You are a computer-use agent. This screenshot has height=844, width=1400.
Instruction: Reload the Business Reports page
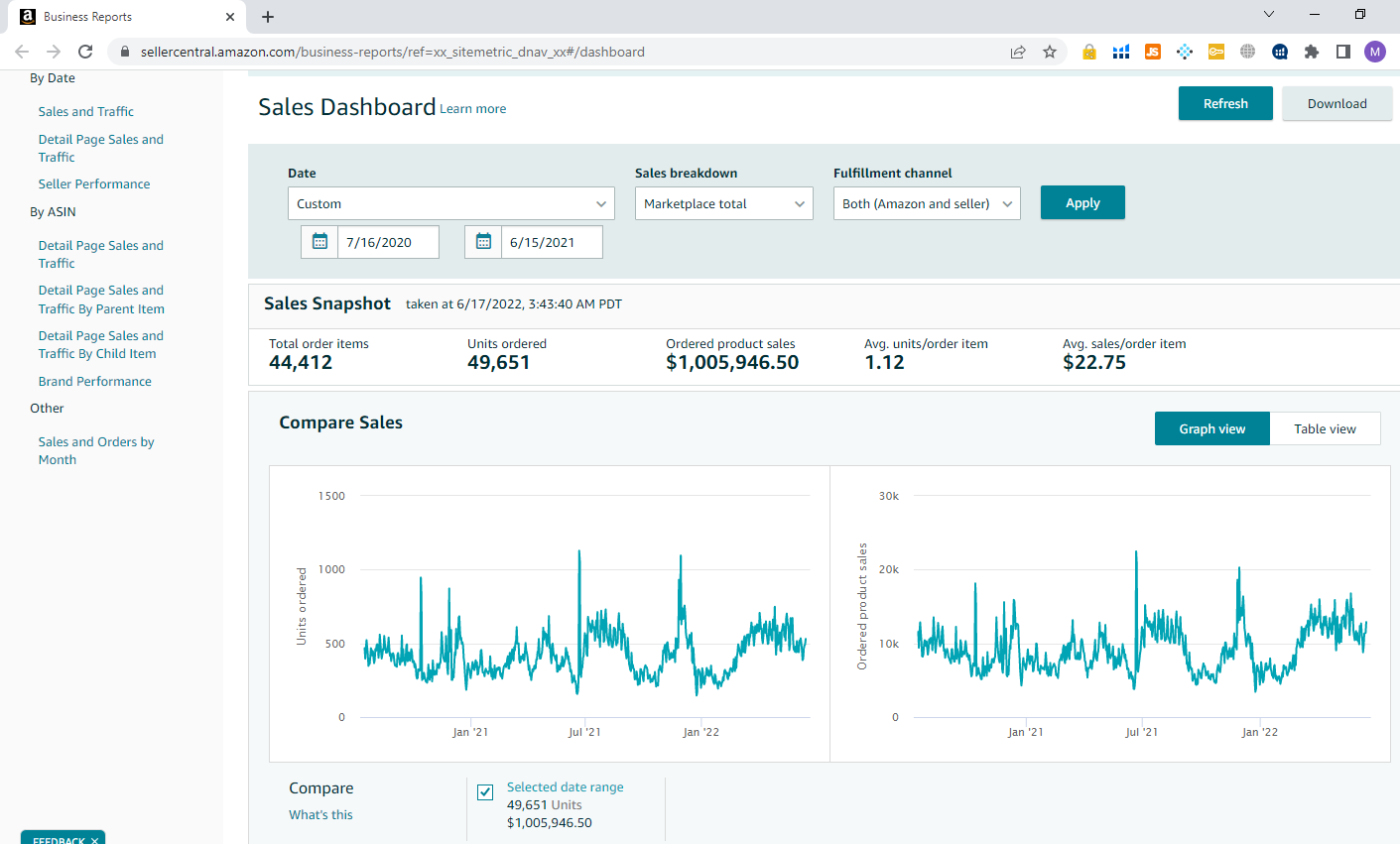pyautogui.click(x=85, y=52)
